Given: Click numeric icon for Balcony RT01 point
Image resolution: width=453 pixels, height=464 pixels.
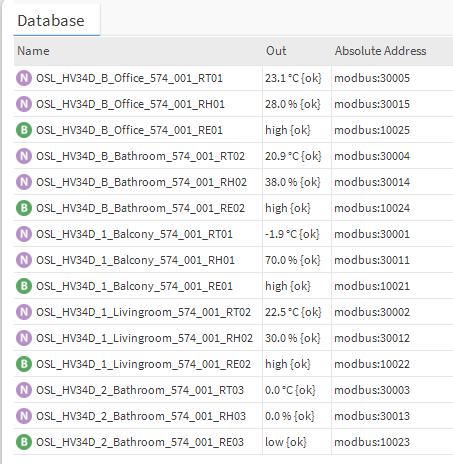Looking at the screenshot, I should (x=24, y=234).
